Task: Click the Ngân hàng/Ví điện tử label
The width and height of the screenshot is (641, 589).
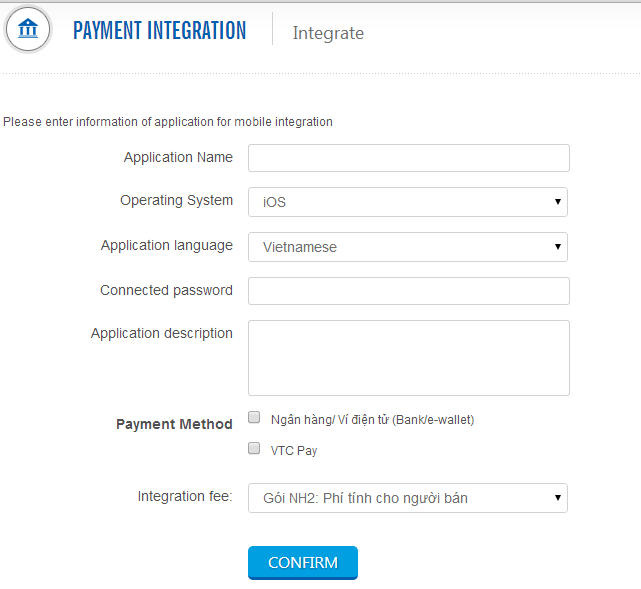Action: [x=372, y=420]
